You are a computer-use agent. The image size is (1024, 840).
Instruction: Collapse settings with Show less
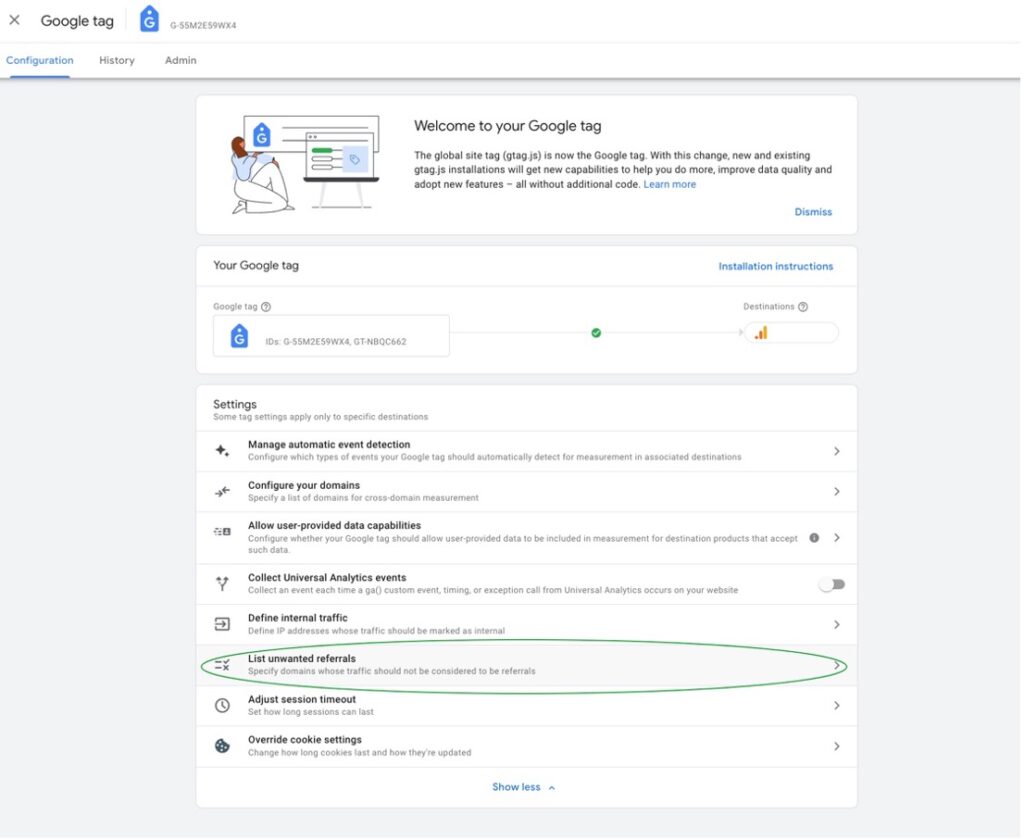click(x=523, y=787)
